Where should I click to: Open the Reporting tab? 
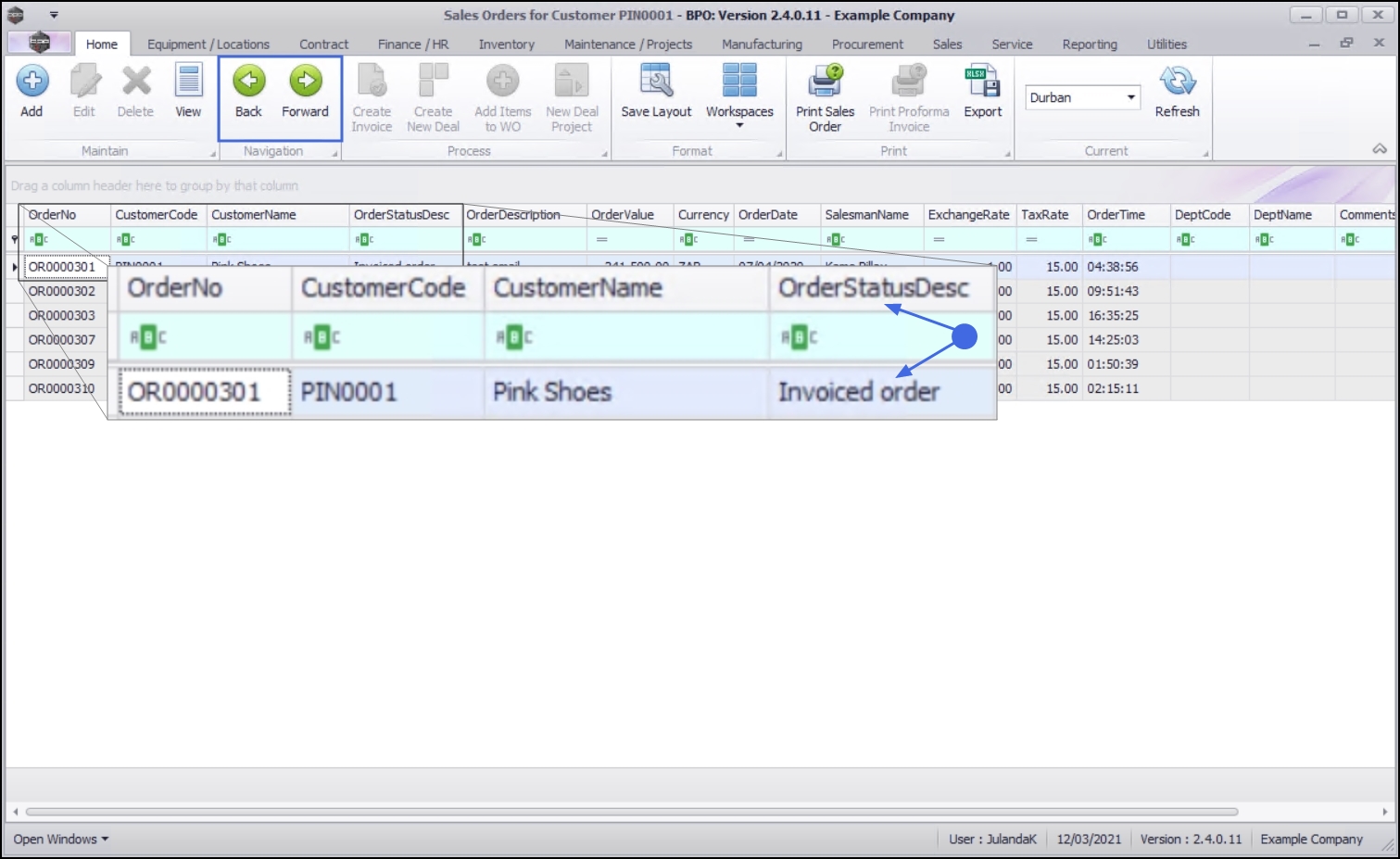coord(1090,44)
